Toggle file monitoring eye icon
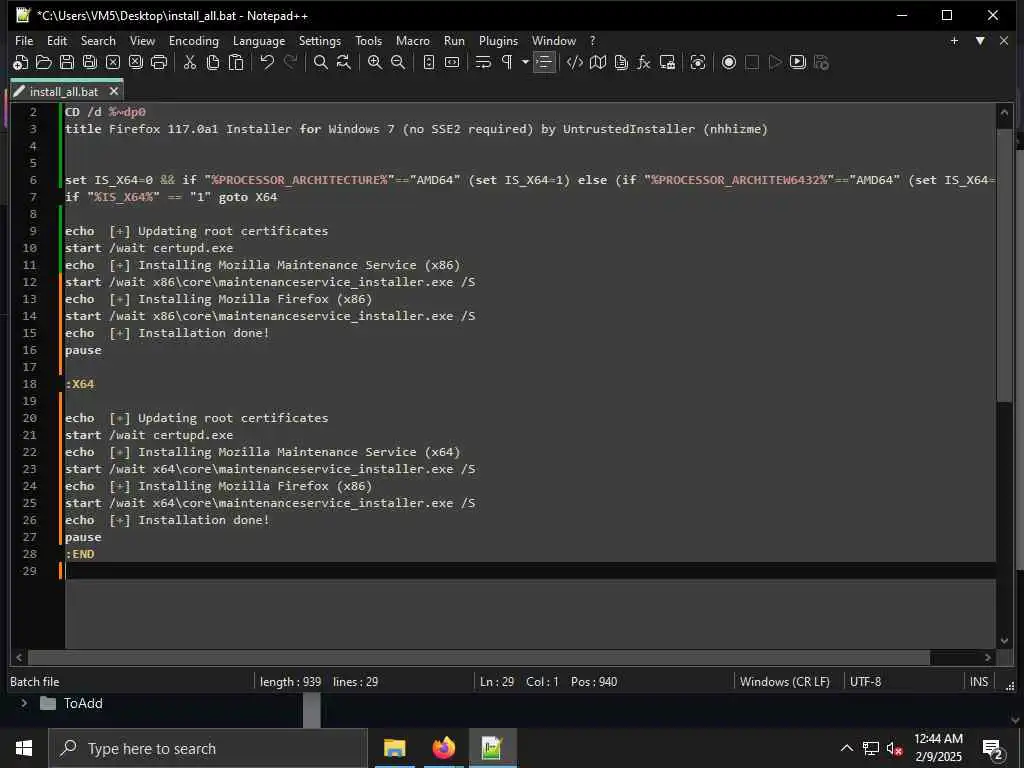1024x768 pixels. click(x=698, y=62)
